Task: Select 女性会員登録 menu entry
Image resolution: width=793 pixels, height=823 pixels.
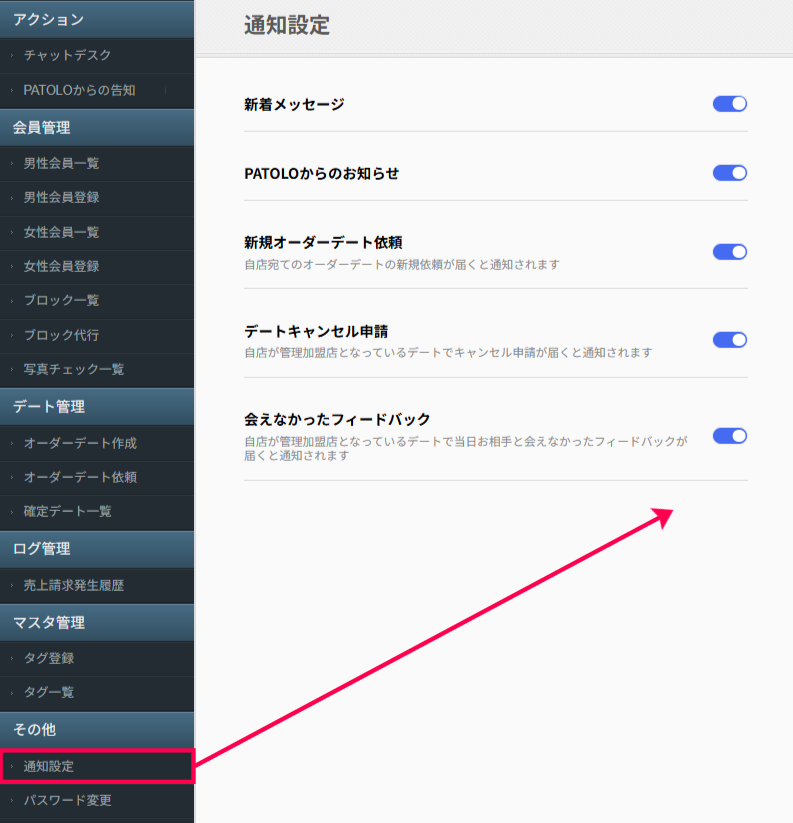Action: click(61, 266)
